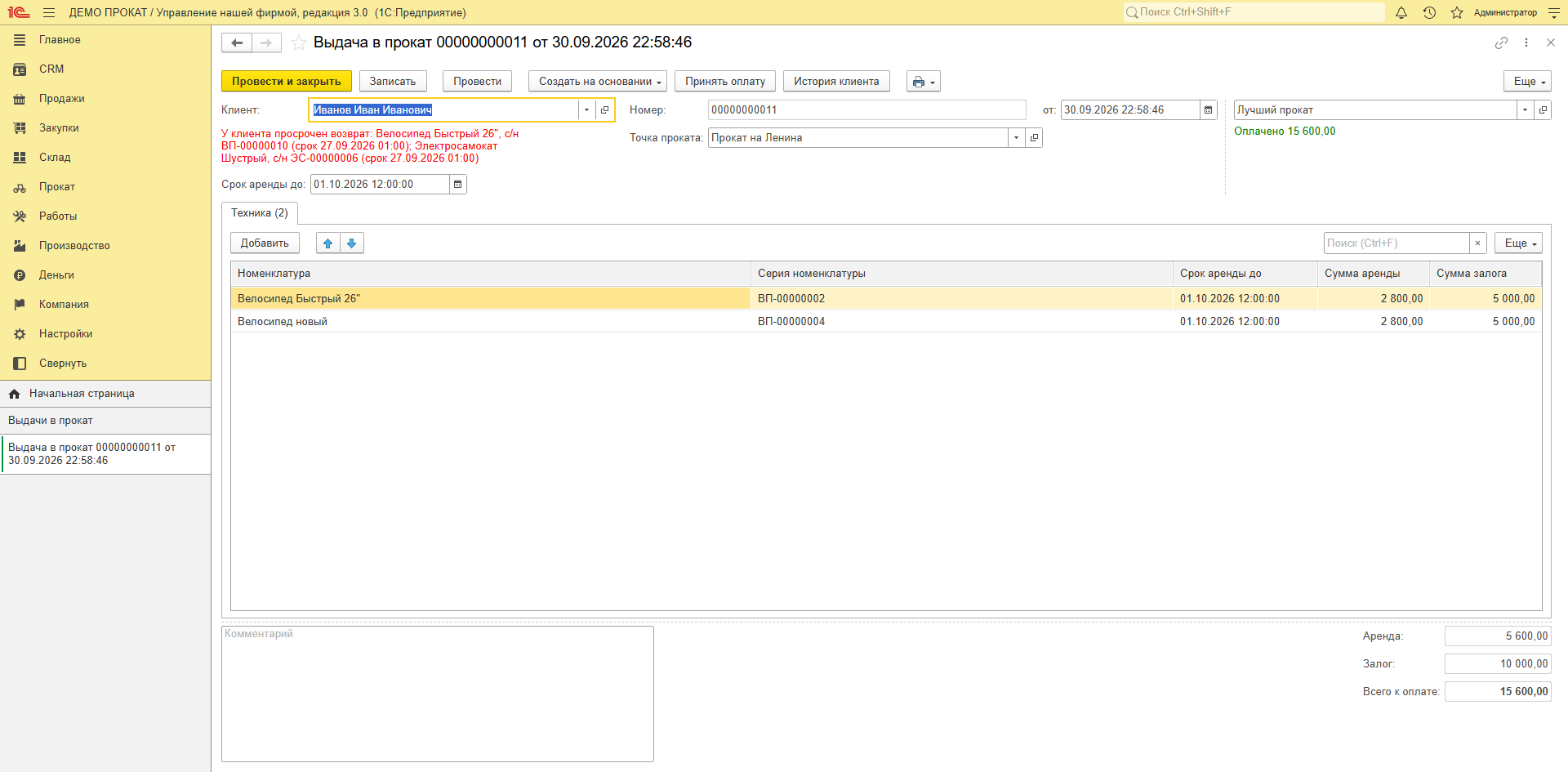This screenshot has width=1568, height=772.
Task: Navigate back with left arrow
Action: tap(237, 42)
